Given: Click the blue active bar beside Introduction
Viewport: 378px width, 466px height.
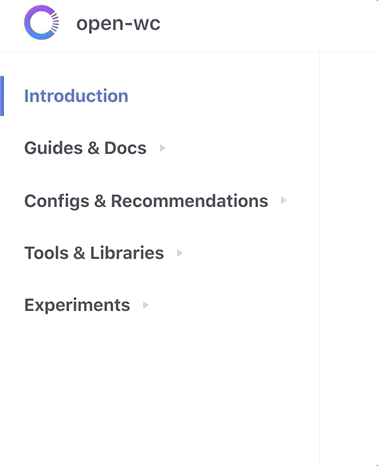Looking at the screenshot, I should 2,96.
